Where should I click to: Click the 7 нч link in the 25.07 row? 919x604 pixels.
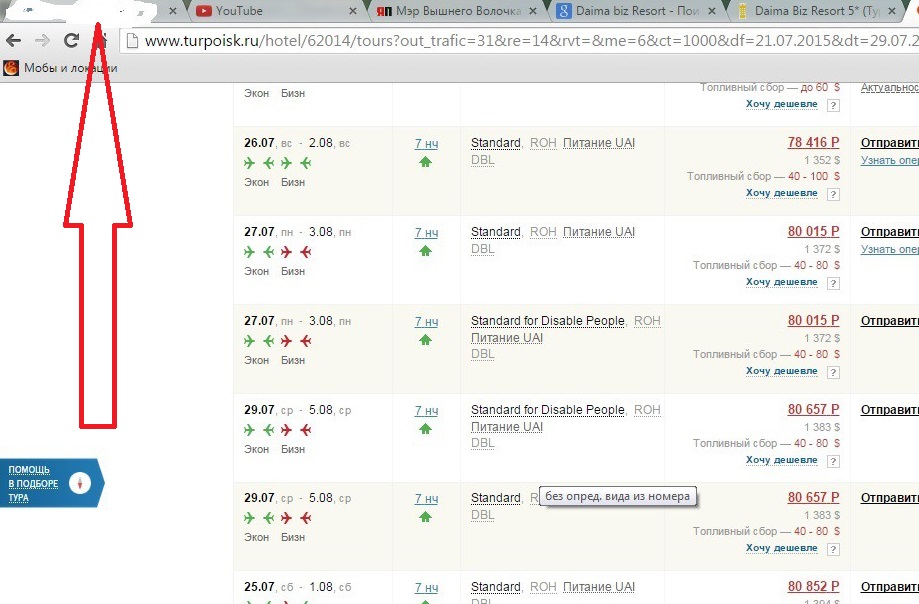pos(426,588)
